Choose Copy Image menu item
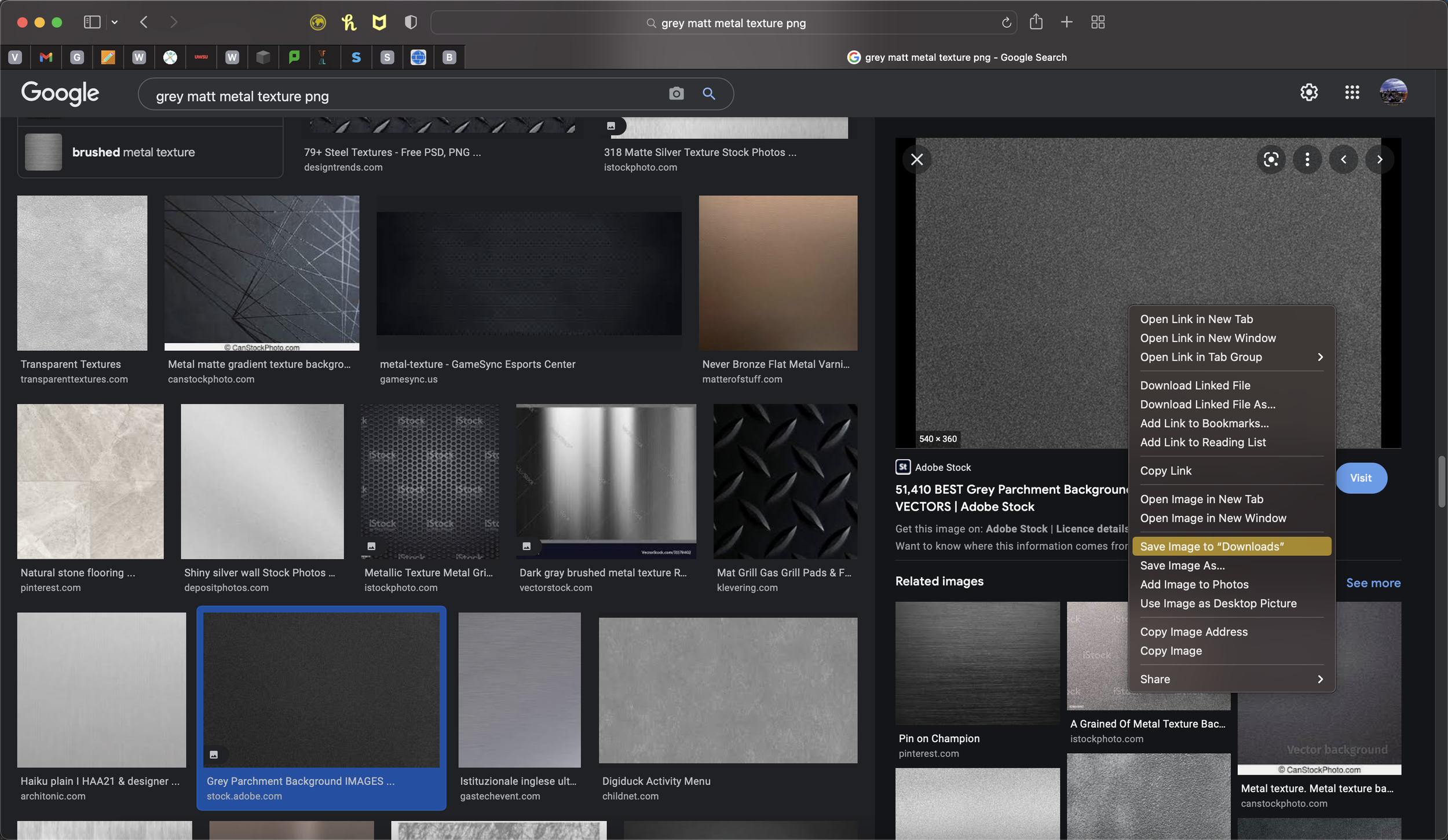1448x840 pixels. pos(1231,651)
